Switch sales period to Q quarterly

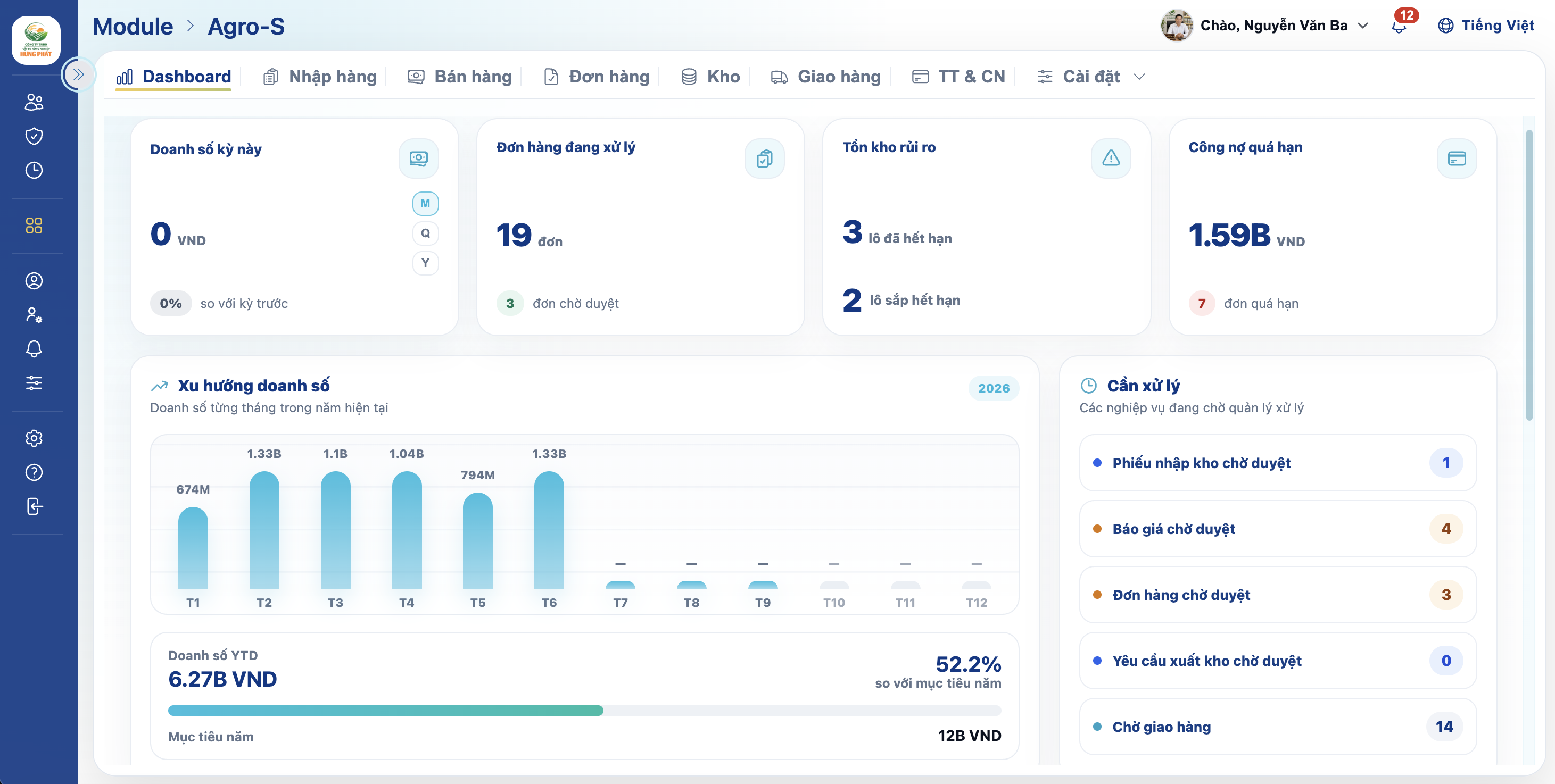pos(426,233)
